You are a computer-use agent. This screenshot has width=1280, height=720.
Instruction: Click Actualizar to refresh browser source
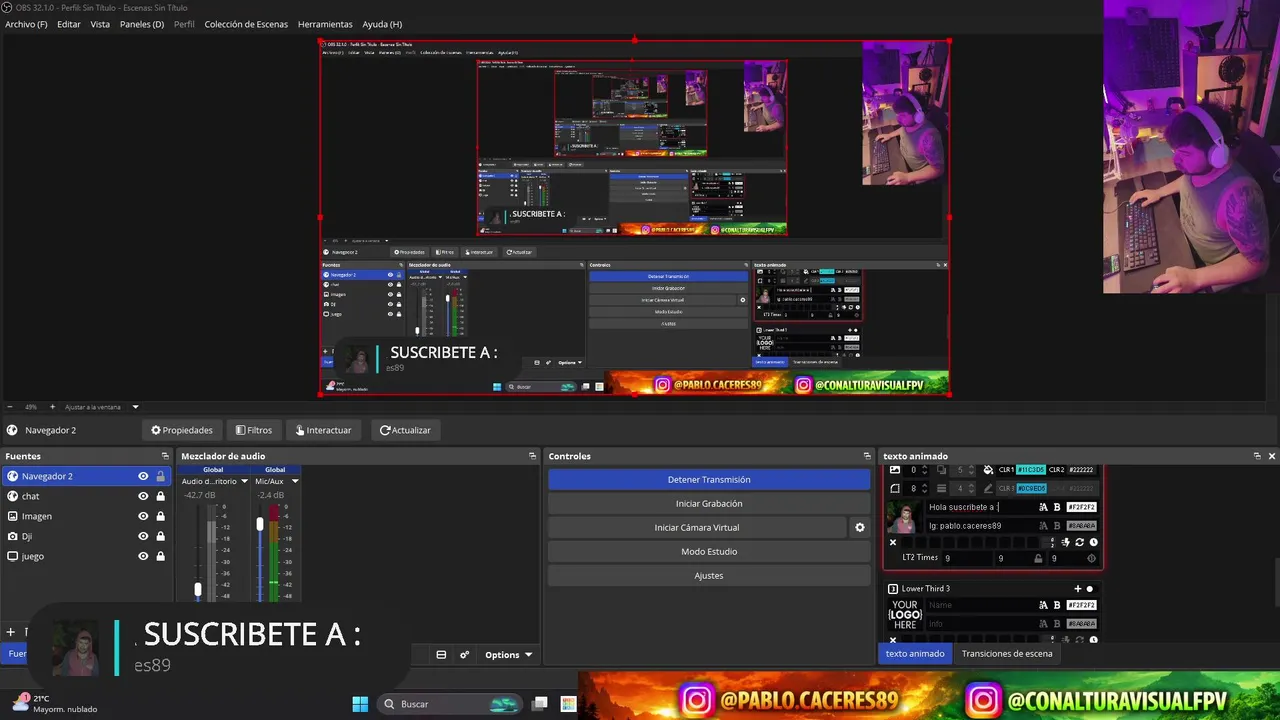[x=405, y=430]
